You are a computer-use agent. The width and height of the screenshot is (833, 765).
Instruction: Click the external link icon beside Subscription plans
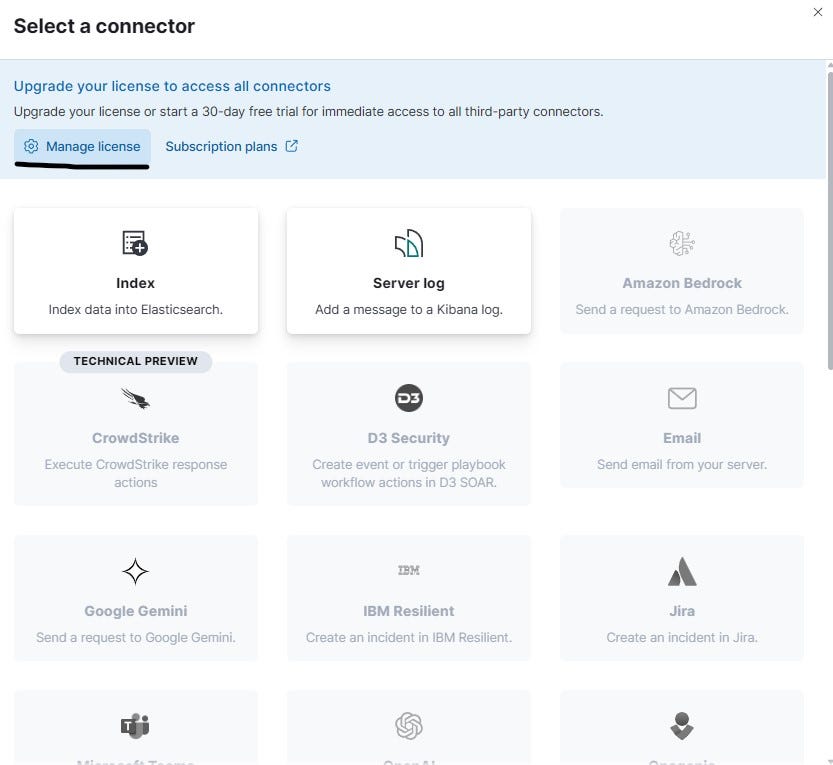(x=292, y=146)
